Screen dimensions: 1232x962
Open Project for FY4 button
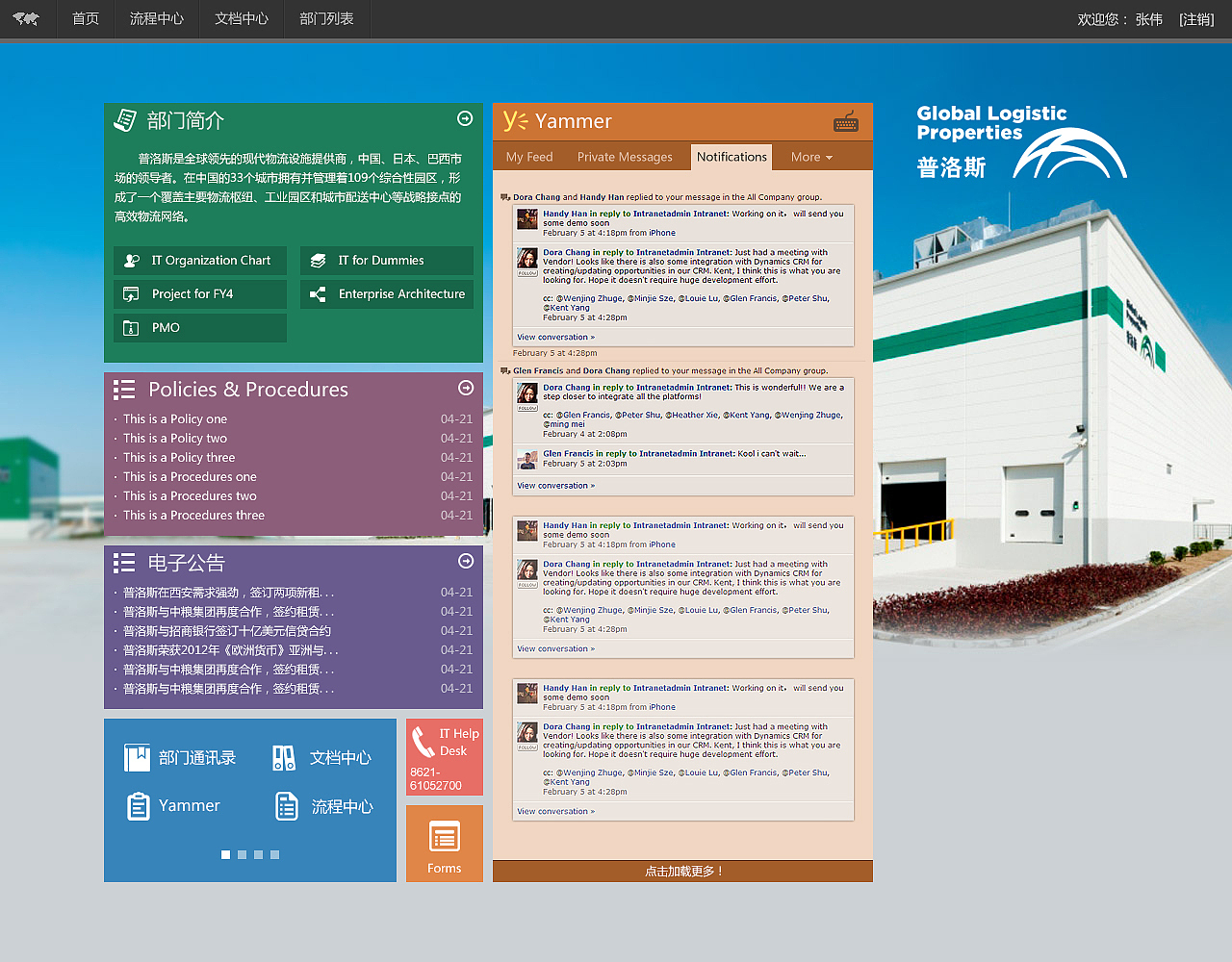pos(200,294)
